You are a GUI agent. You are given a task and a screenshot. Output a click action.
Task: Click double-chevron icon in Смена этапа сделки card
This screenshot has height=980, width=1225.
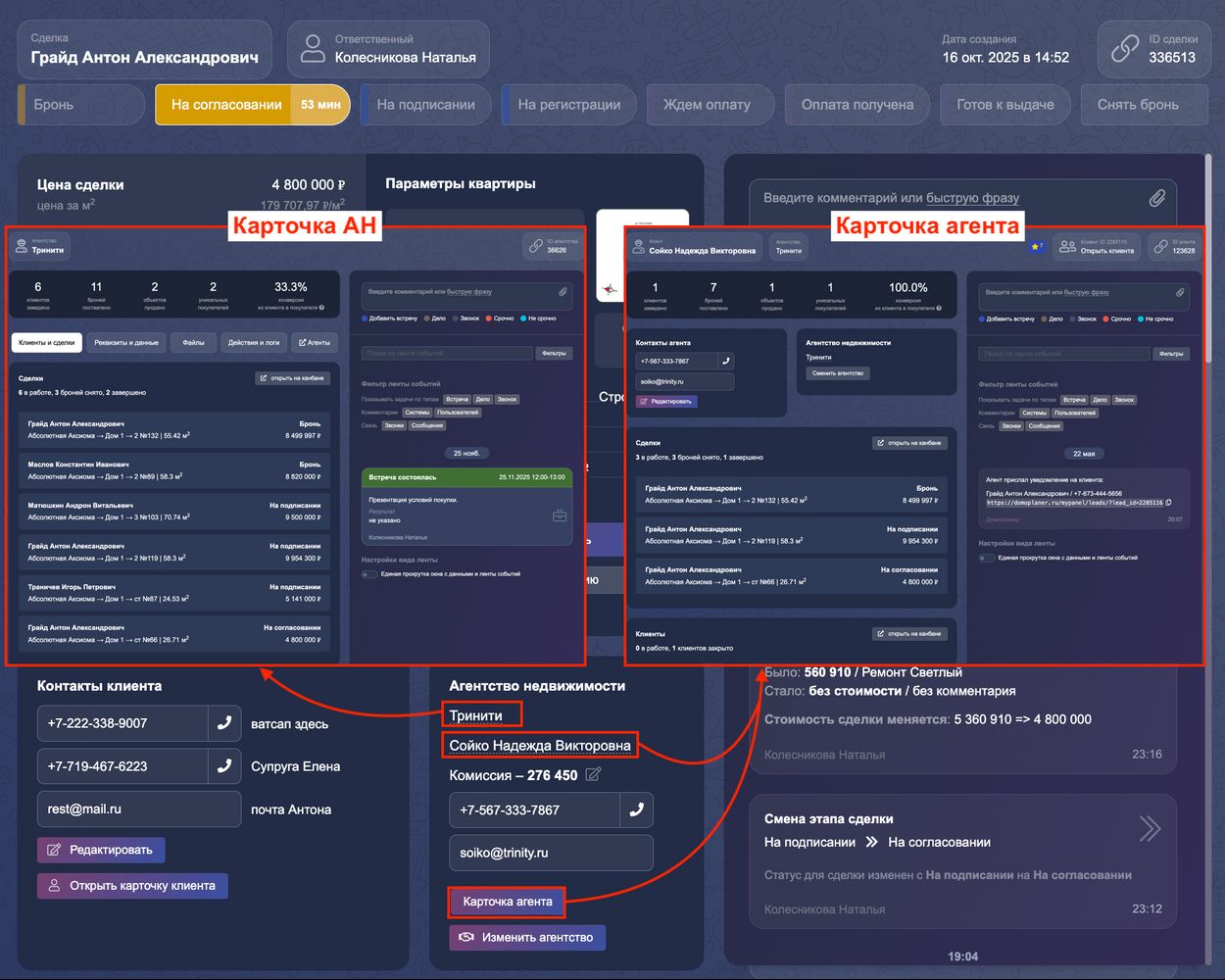[1150, 829]
